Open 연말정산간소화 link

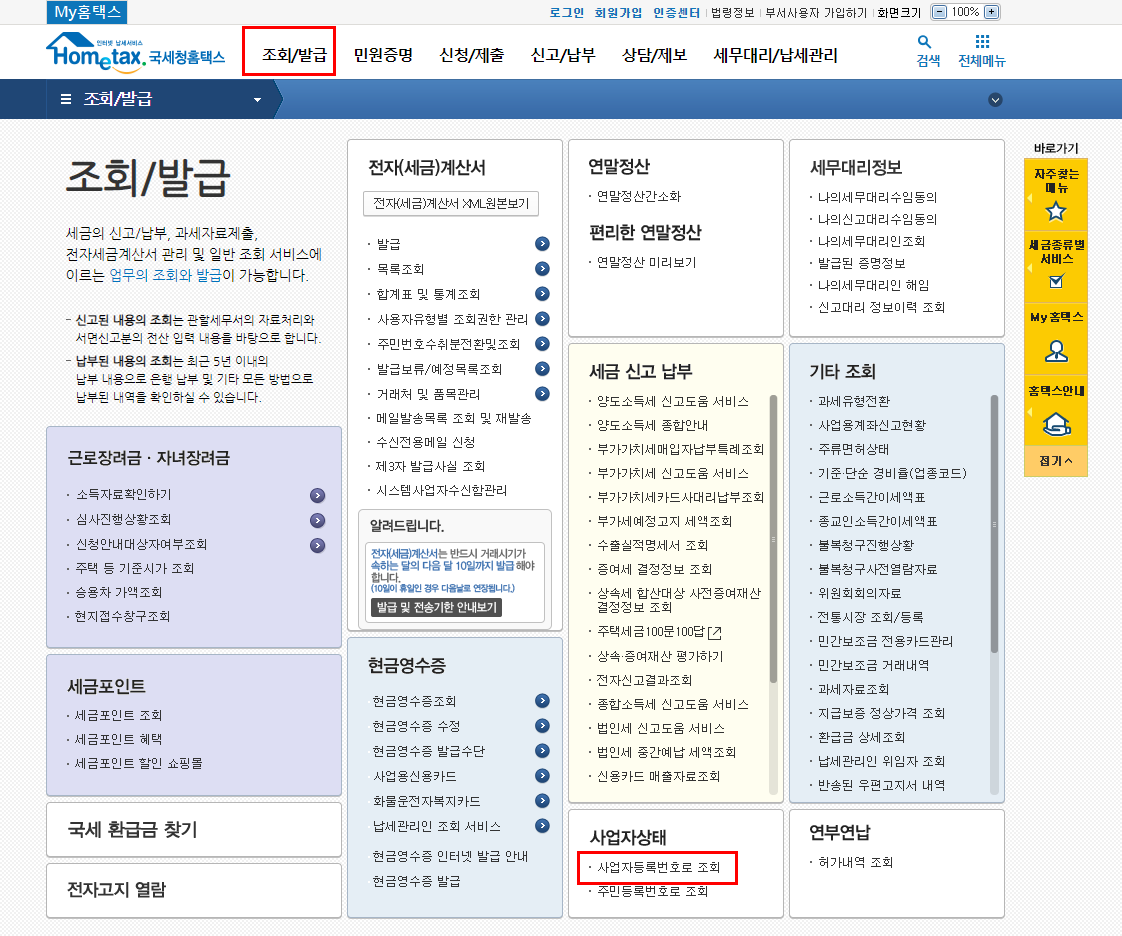pyautogui.click(x=639, y=196)
